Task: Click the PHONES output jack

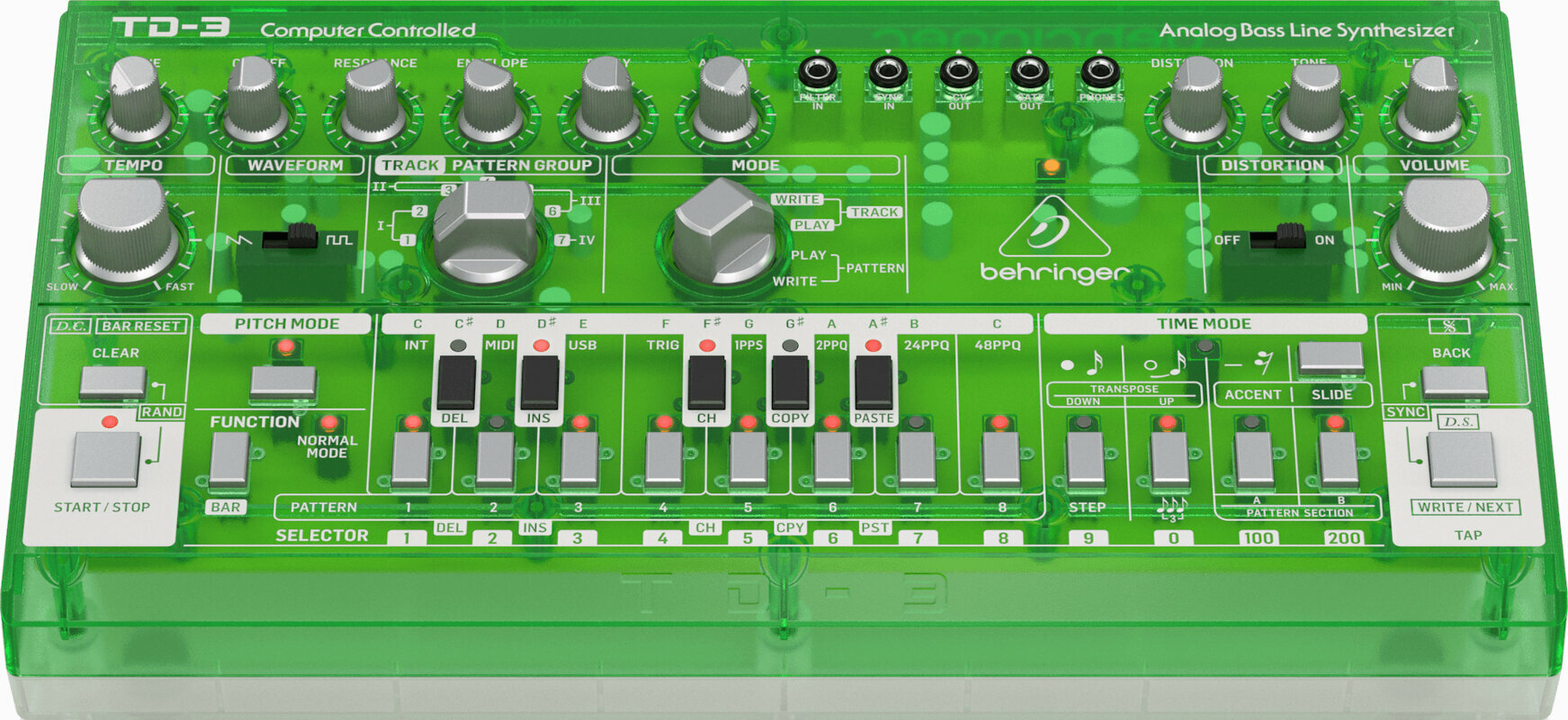Action: 1099,73
